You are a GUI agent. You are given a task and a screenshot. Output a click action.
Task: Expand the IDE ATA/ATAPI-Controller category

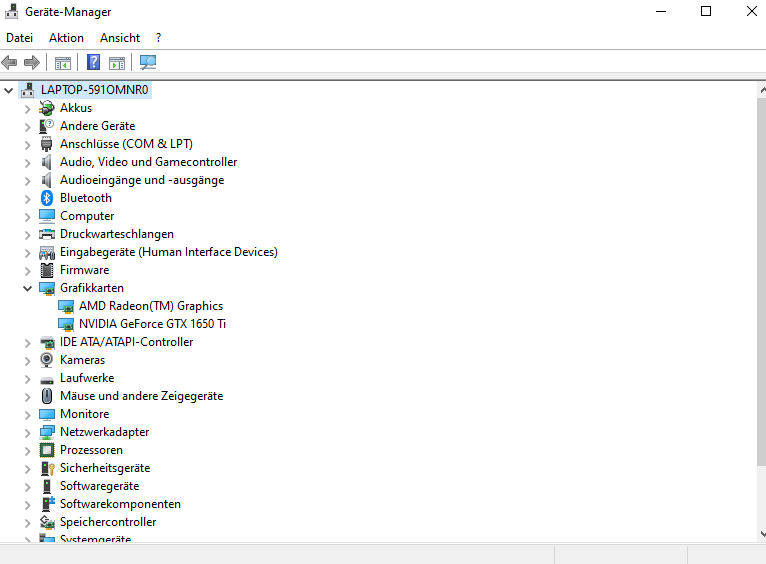pyautogui.click(x=27, y=342)
